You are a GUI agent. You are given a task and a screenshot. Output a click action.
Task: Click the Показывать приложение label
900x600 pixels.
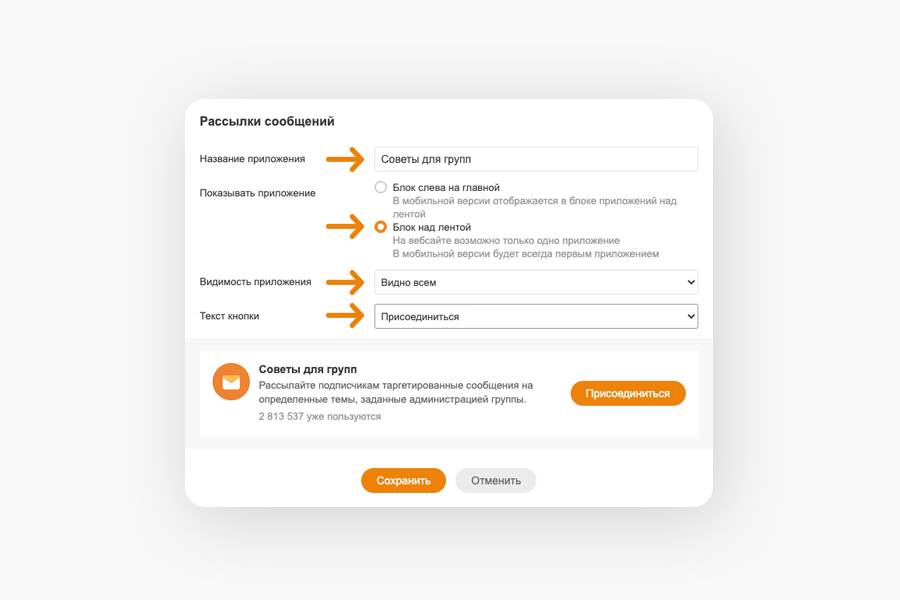(x=258, y=193)
